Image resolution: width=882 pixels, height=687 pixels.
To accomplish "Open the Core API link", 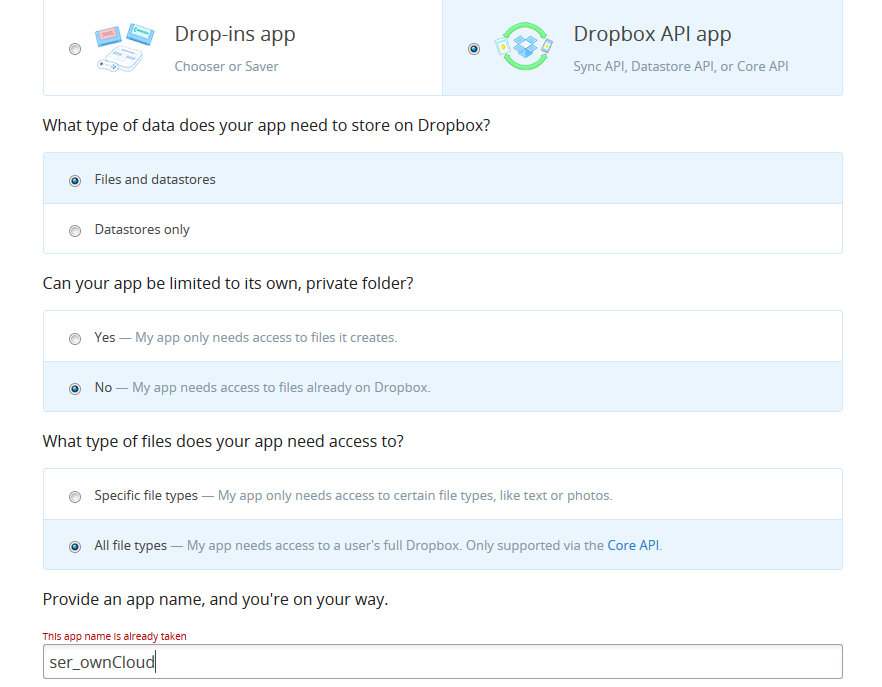I will coord(633,545).
